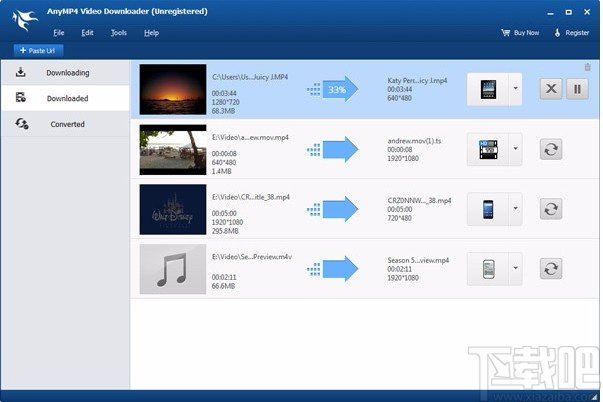Click the 1.4MB file size
This screenshot has height=402, width=603.
222,171
